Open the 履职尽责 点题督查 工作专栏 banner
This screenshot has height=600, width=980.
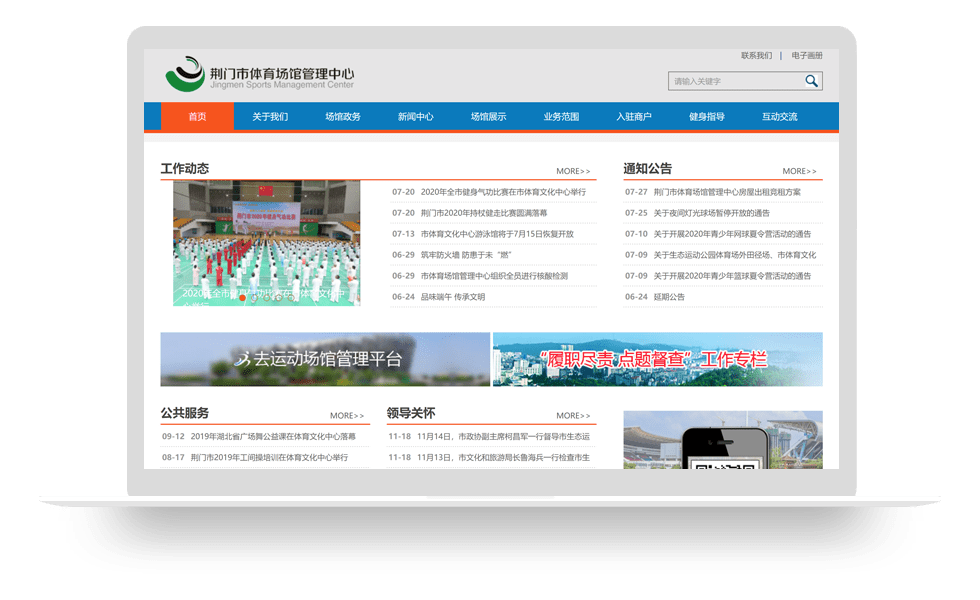[657, 359]
